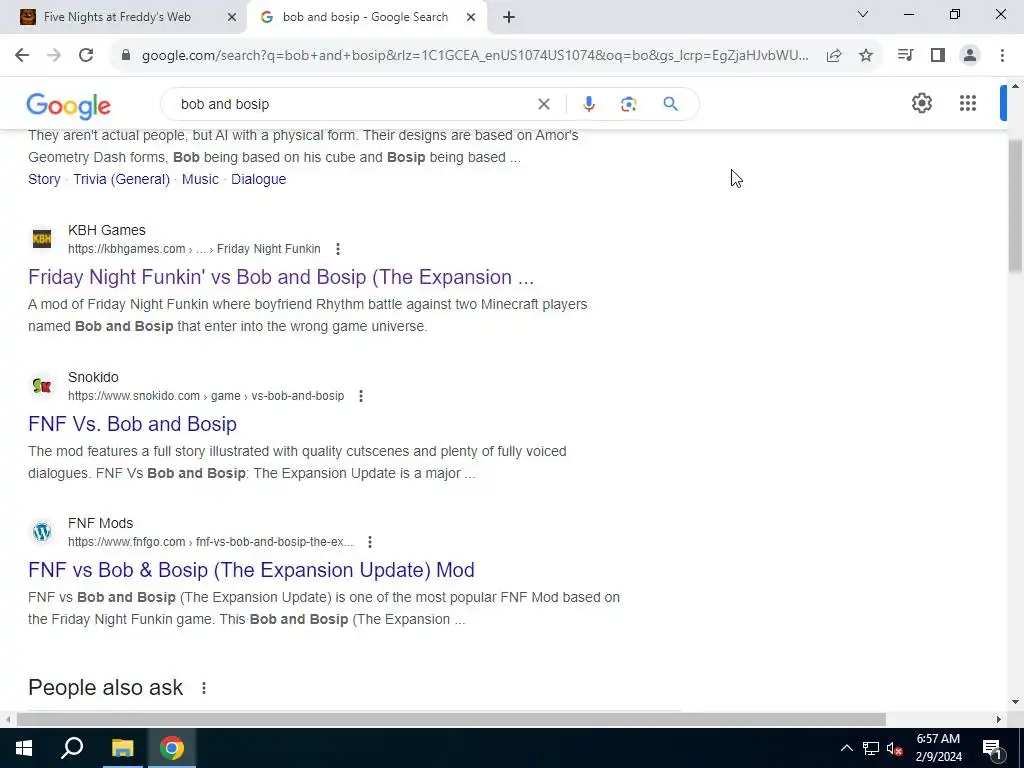Click the scrollbar down arrow
Image resolution: width=1024 pixels, height=768 pixels.
click(x=1016, y=702)
